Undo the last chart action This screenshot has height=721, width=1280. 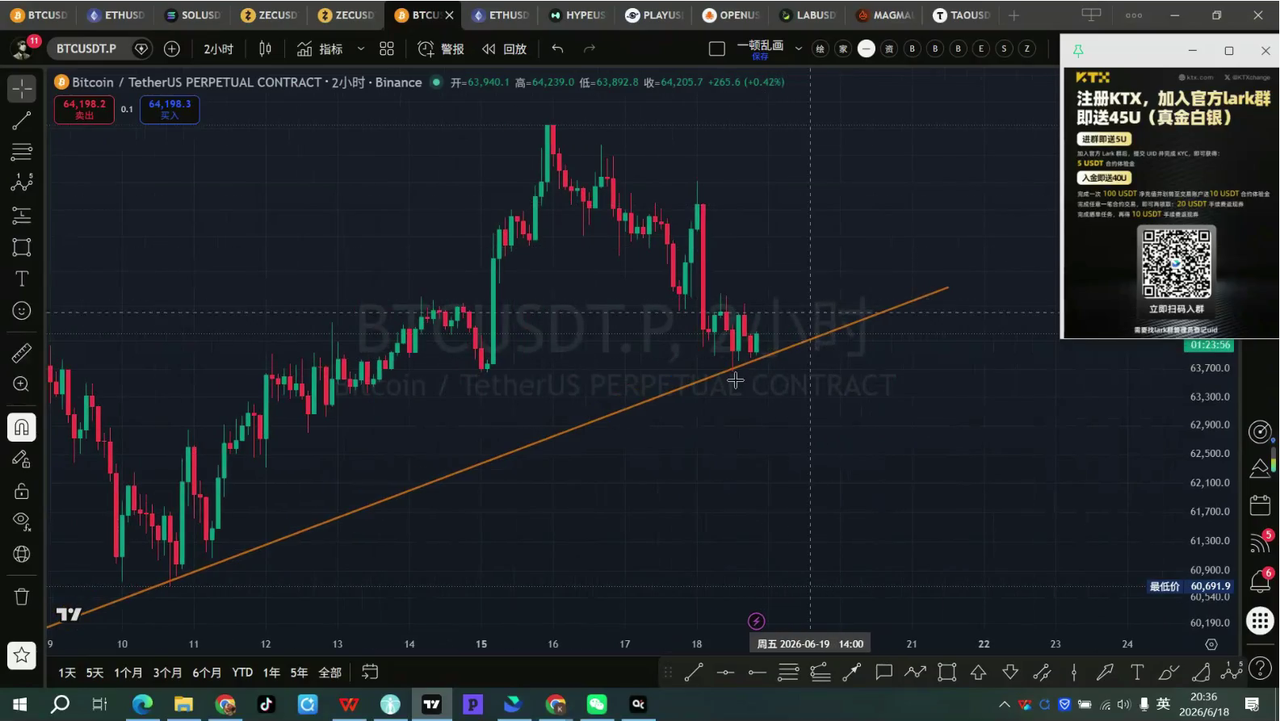click(557, 49)
